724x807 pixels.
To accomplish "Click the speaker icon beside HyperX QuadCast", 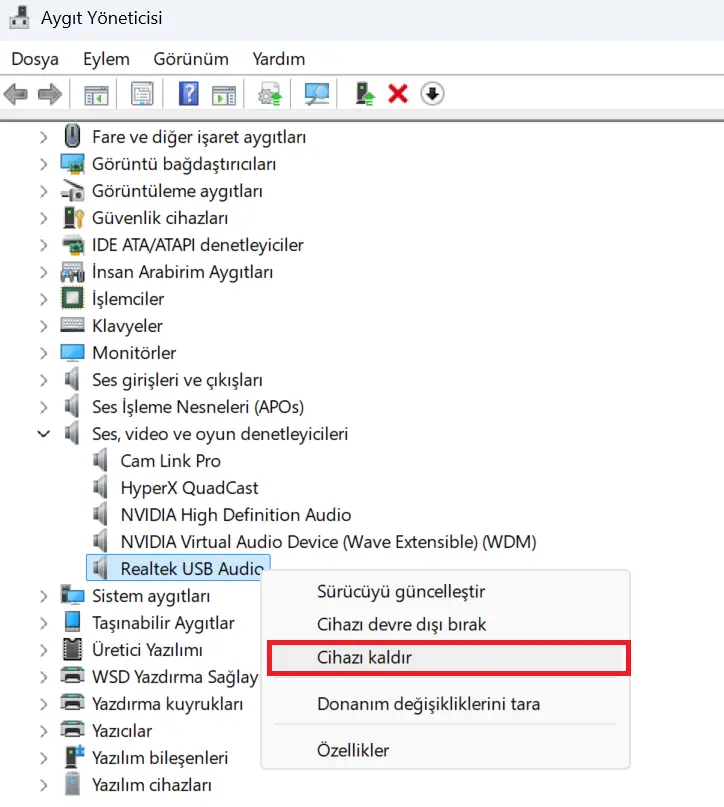I will (101, 487).
